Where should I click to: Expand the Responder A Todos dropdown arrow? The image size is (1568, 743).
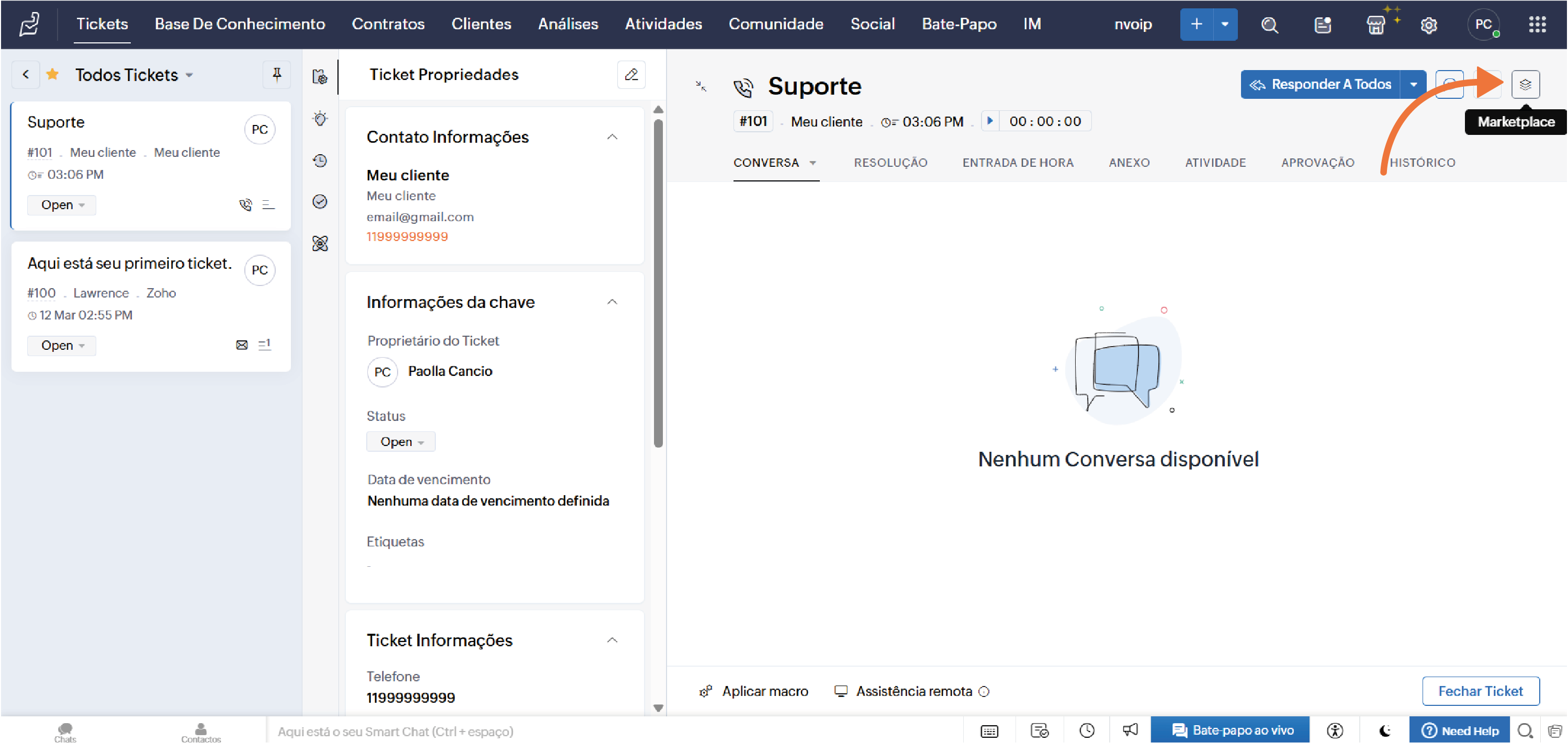1413,85
